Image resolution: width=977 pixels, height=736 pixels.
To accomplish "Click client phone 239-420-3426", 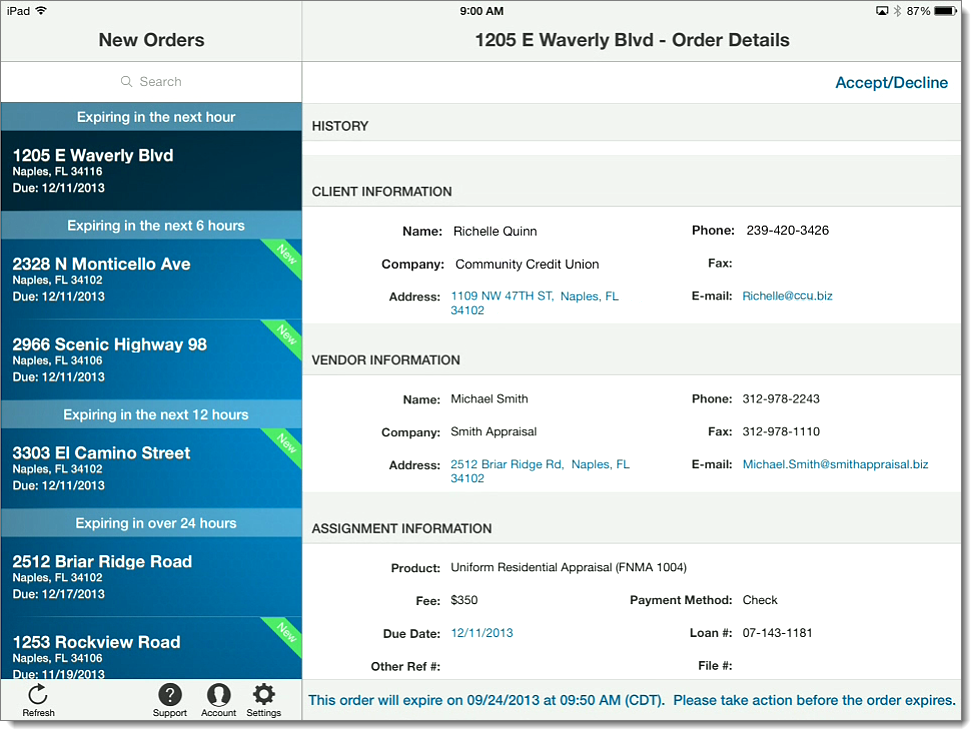I will [788, 231].
